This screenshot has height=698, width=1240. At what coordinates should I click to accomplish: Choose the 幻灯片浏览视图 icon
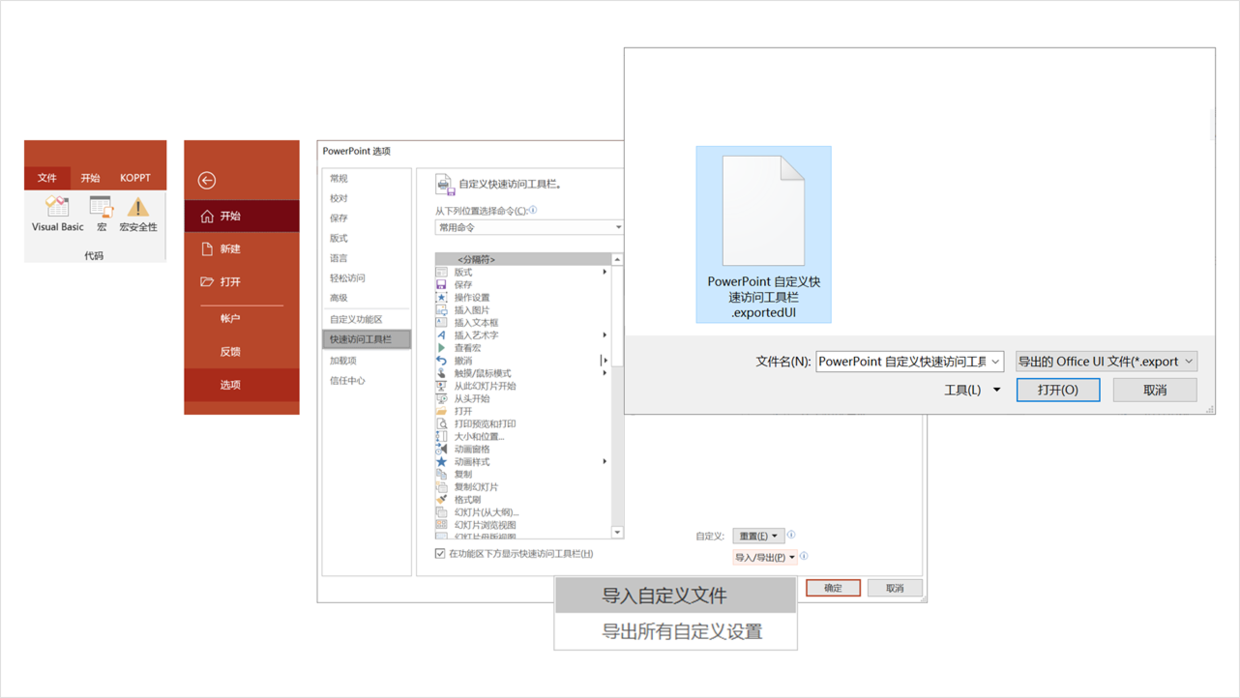click(x=441, y=525)
